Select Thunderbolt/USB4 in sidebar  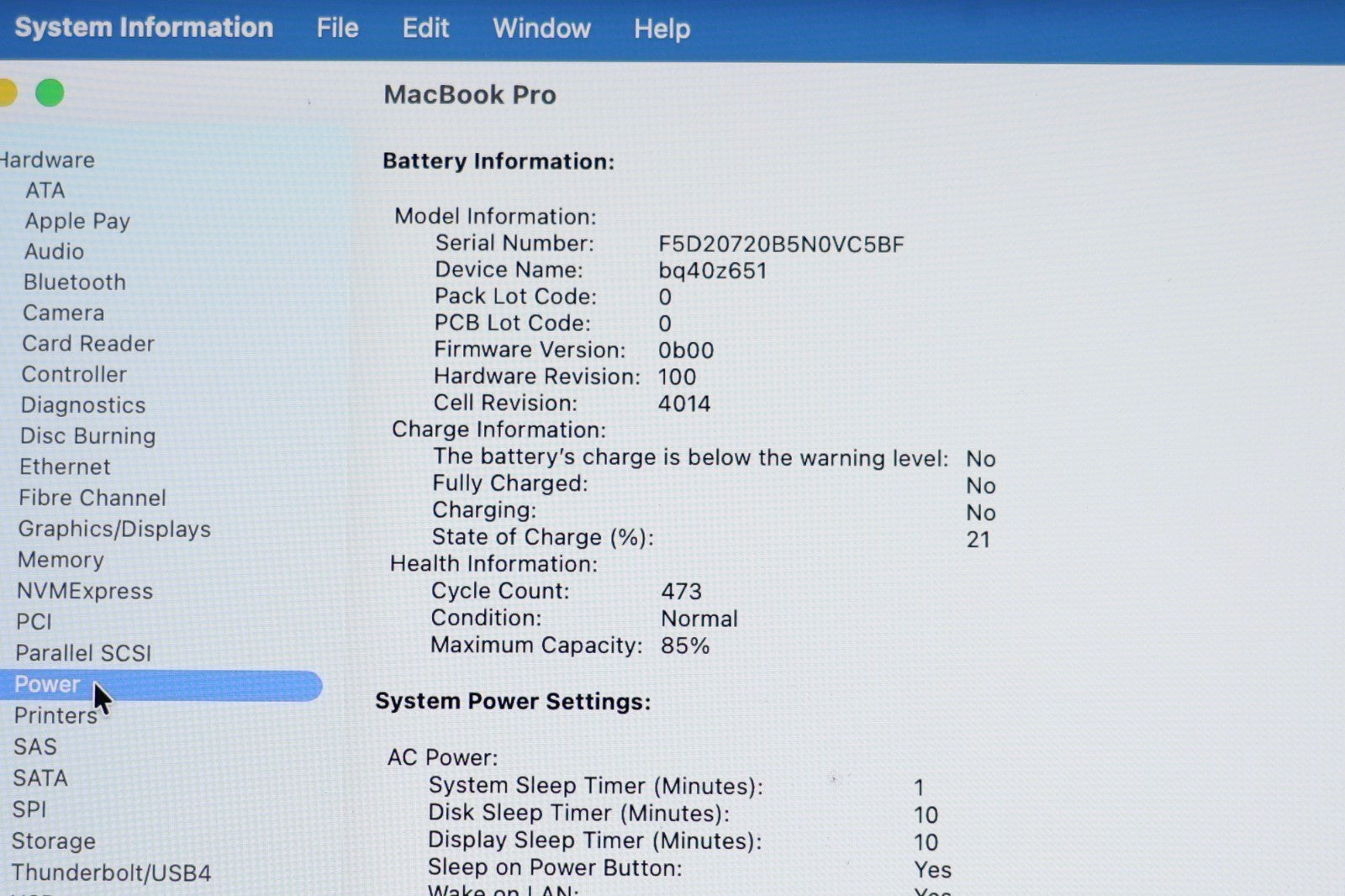pyautogui.click(x=111, y=872)
